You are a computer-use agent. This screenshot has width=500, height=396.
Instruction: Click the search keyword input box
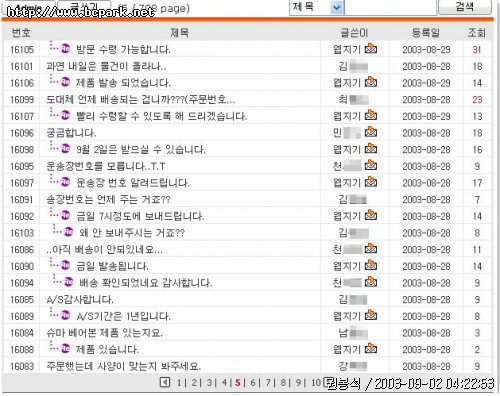click(391, 7)
